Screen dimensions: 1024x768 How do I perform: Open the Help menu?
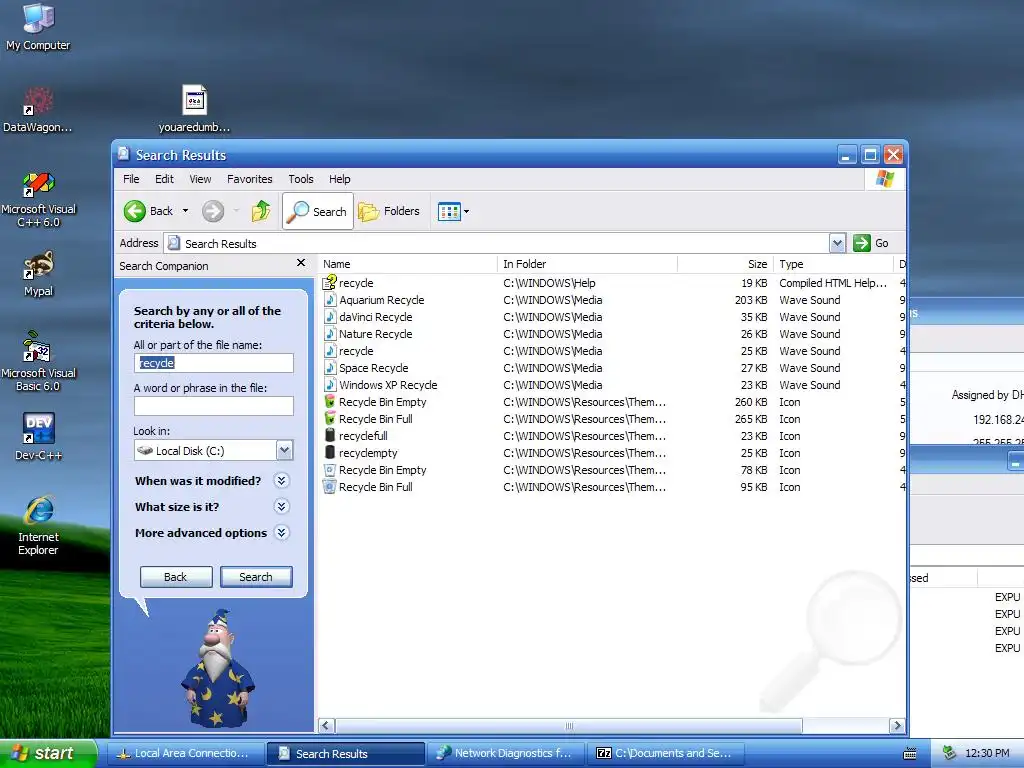[x=339, y=179]
